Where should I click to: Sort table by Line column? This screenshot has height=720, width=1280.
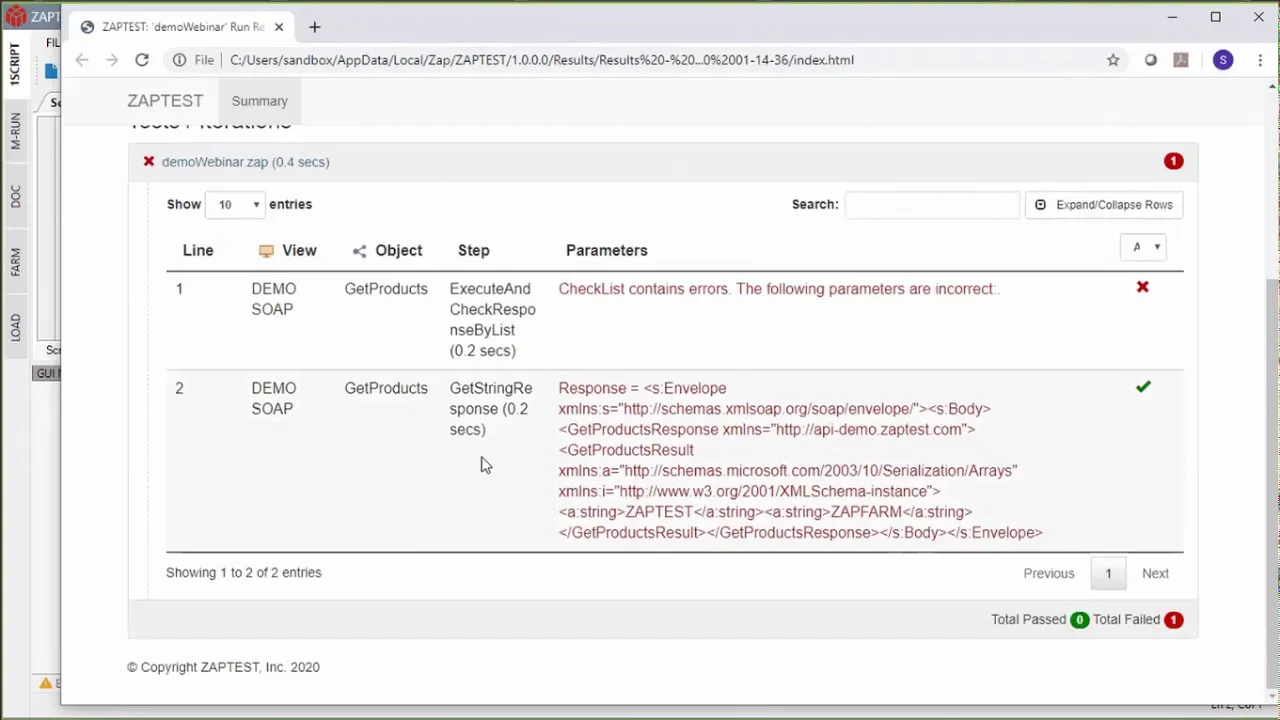198,251
